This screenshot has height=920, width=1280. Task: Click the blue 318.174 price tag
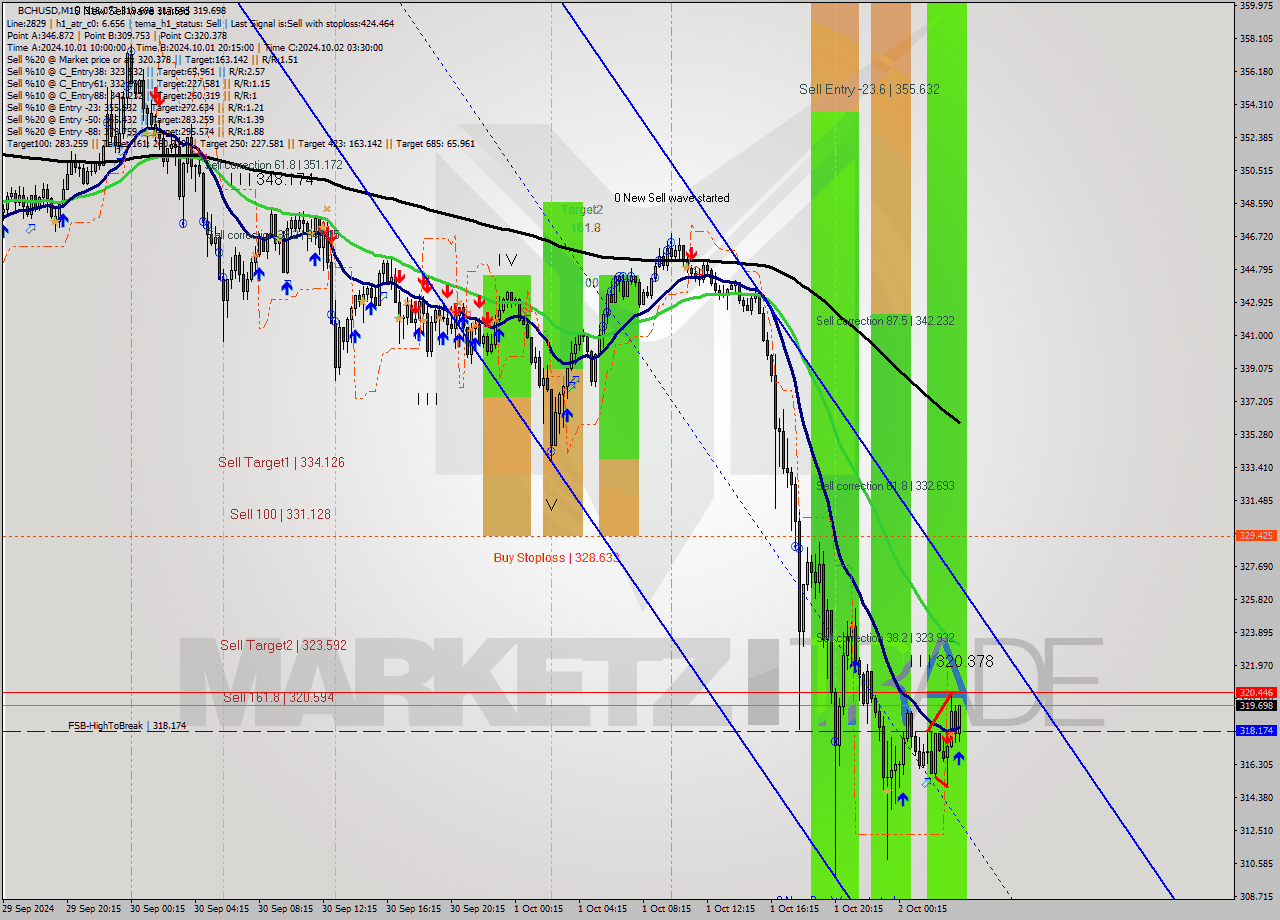[1256, 731]
